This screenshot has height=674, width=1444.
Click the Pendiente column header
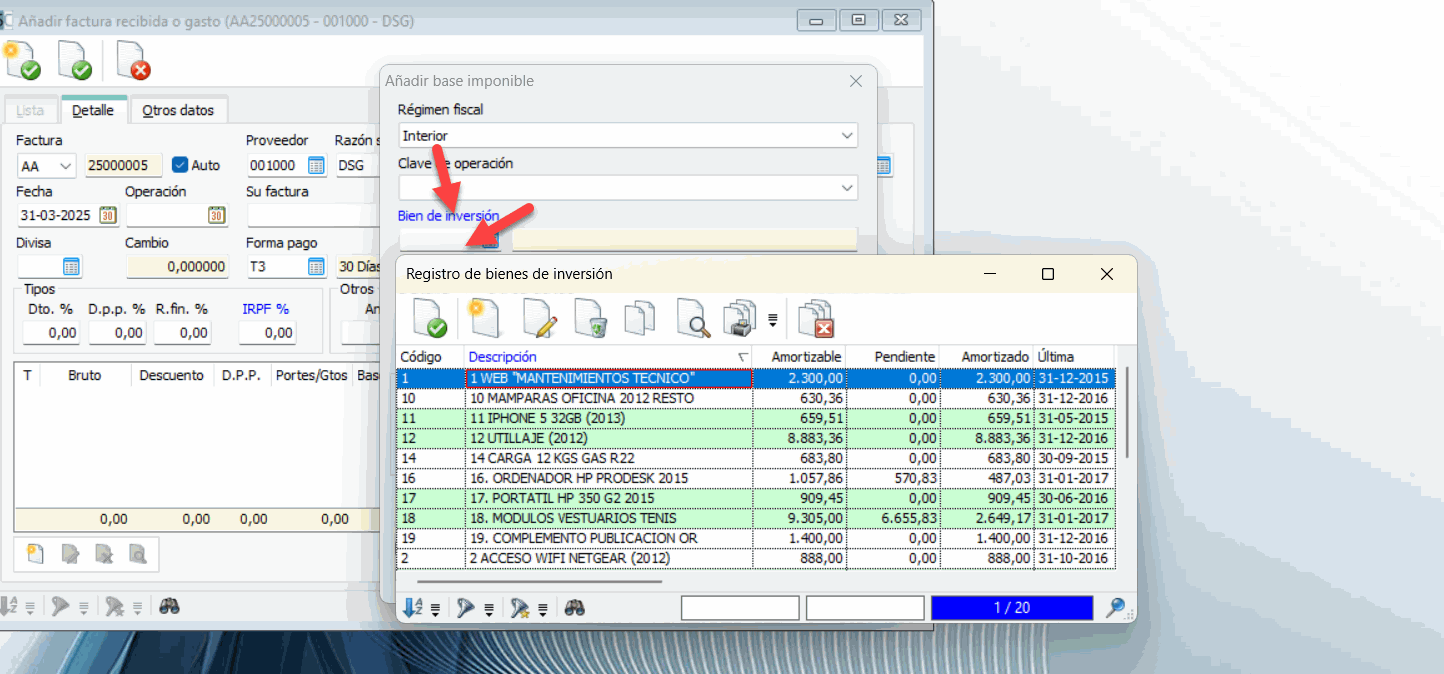coord(894,357)
